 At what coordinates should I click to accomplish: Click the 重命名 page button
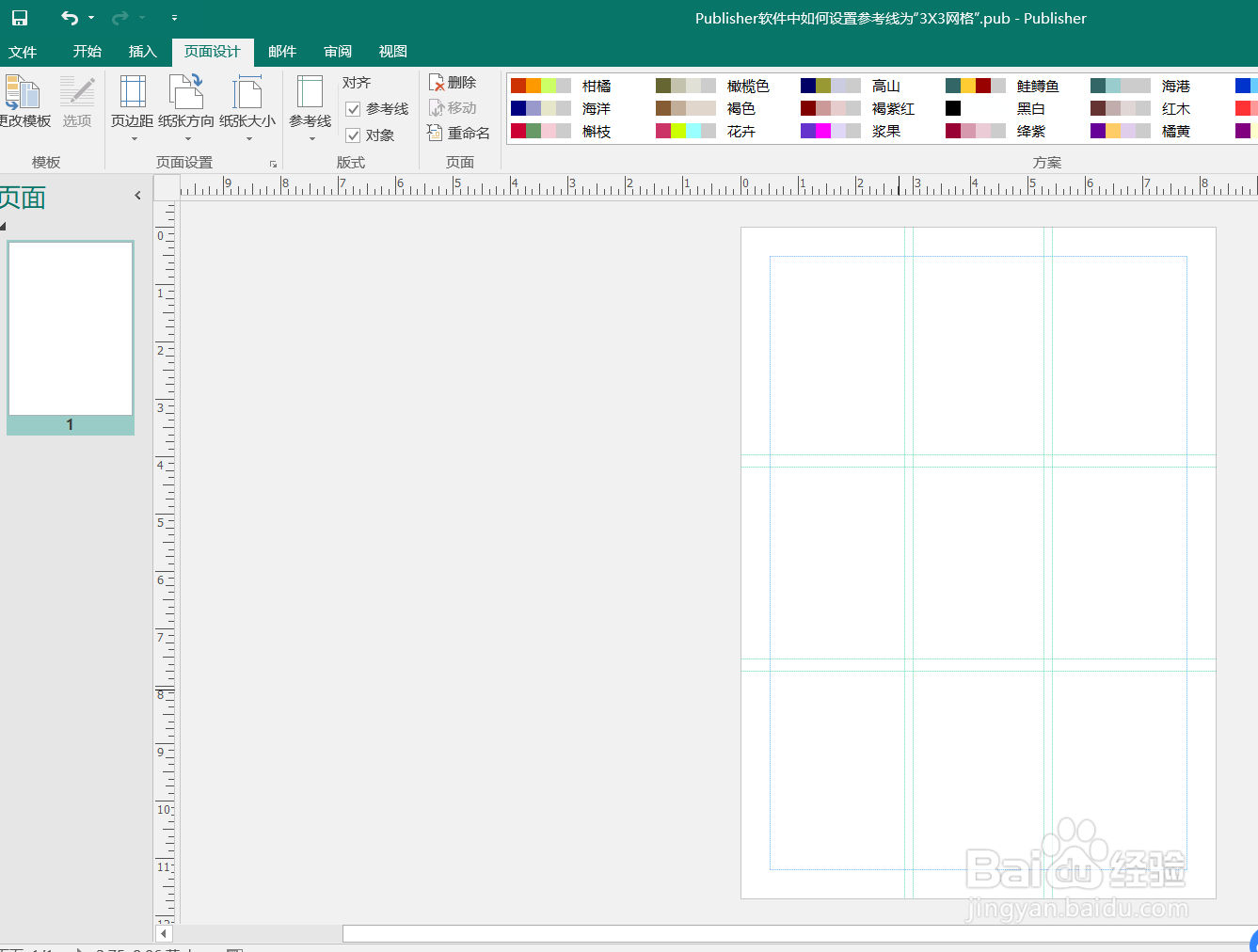tap(459, 134)
